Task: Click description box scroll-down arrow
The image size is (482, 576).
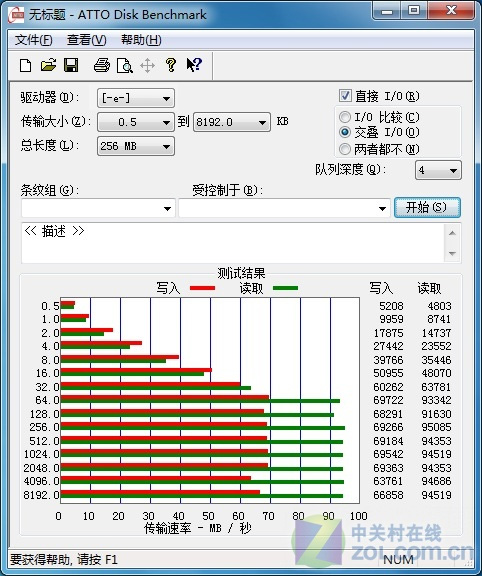Action: click(452, 253)
